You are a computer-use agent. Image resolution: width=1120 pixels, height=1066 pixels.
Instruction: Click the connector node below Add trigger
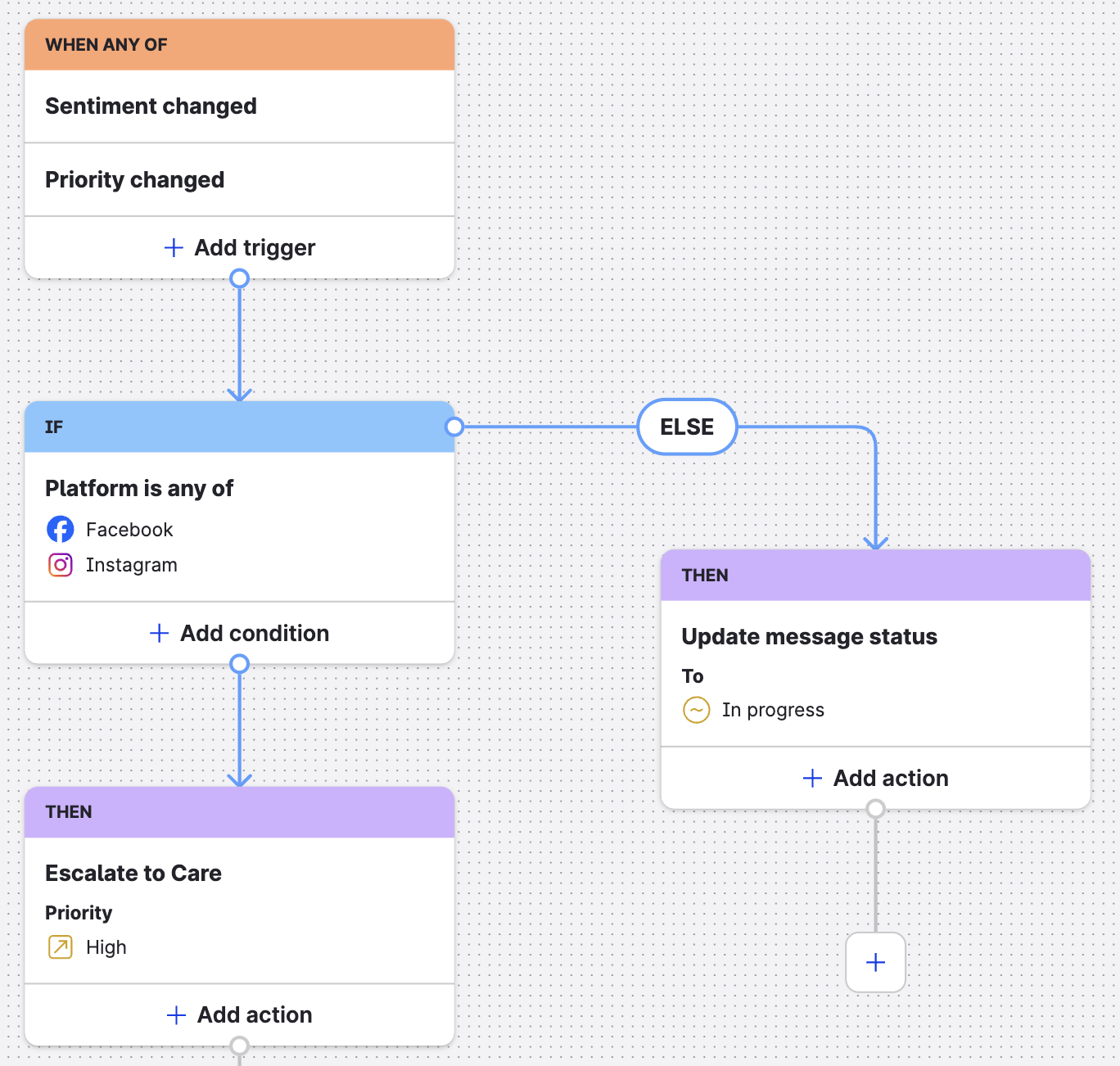[x=239, y=279]
